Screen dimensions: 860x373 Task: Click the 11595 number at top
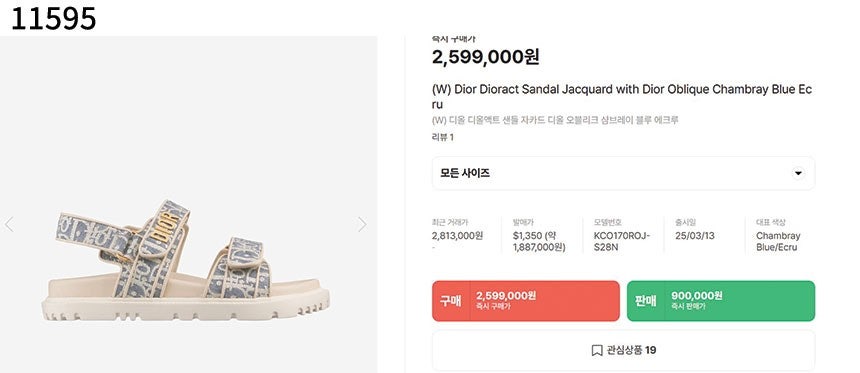click(x=53, y=18)
